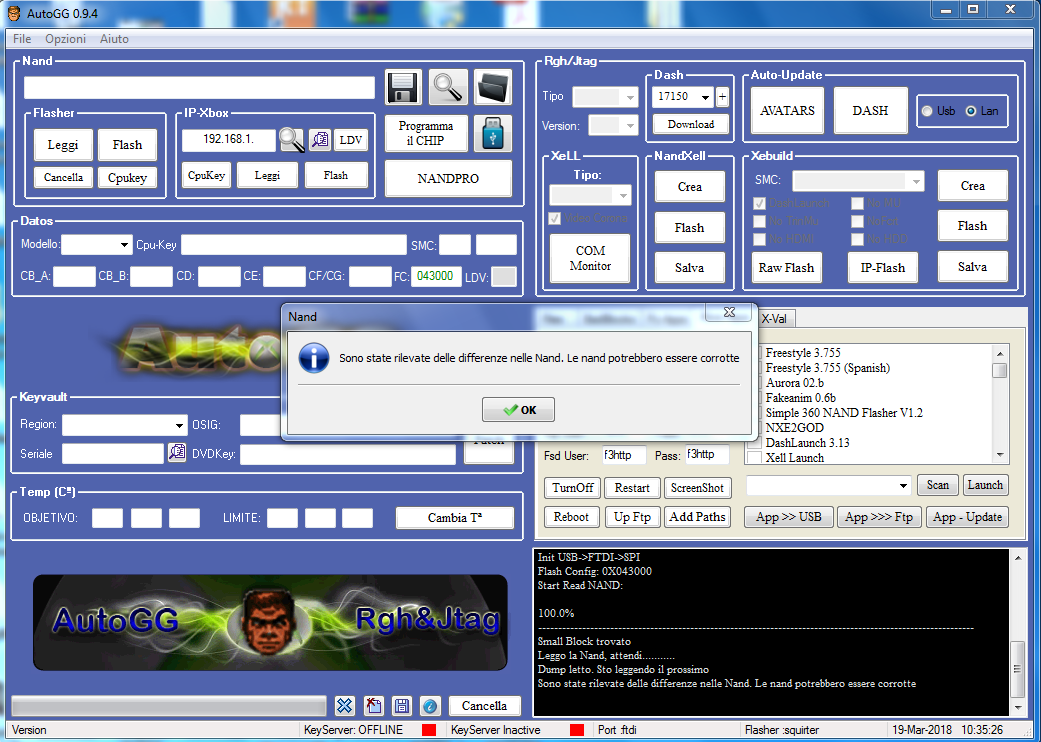Click the NANDPRO button
The height and width of the screenshot is (742, 1041).
(x=447, y=178)
